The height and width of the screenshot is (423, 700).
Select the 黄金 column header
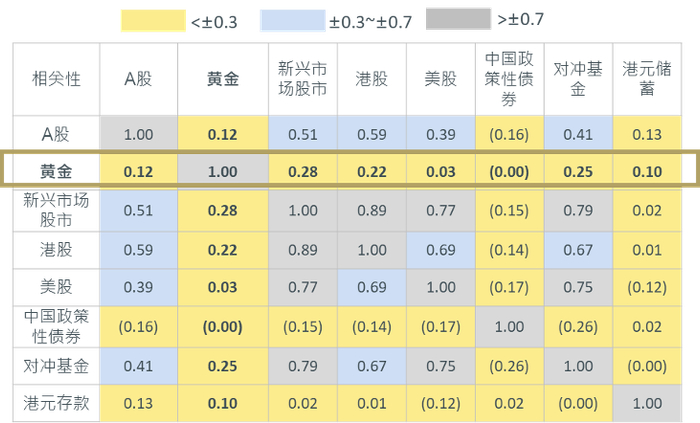tap(221, 78)
